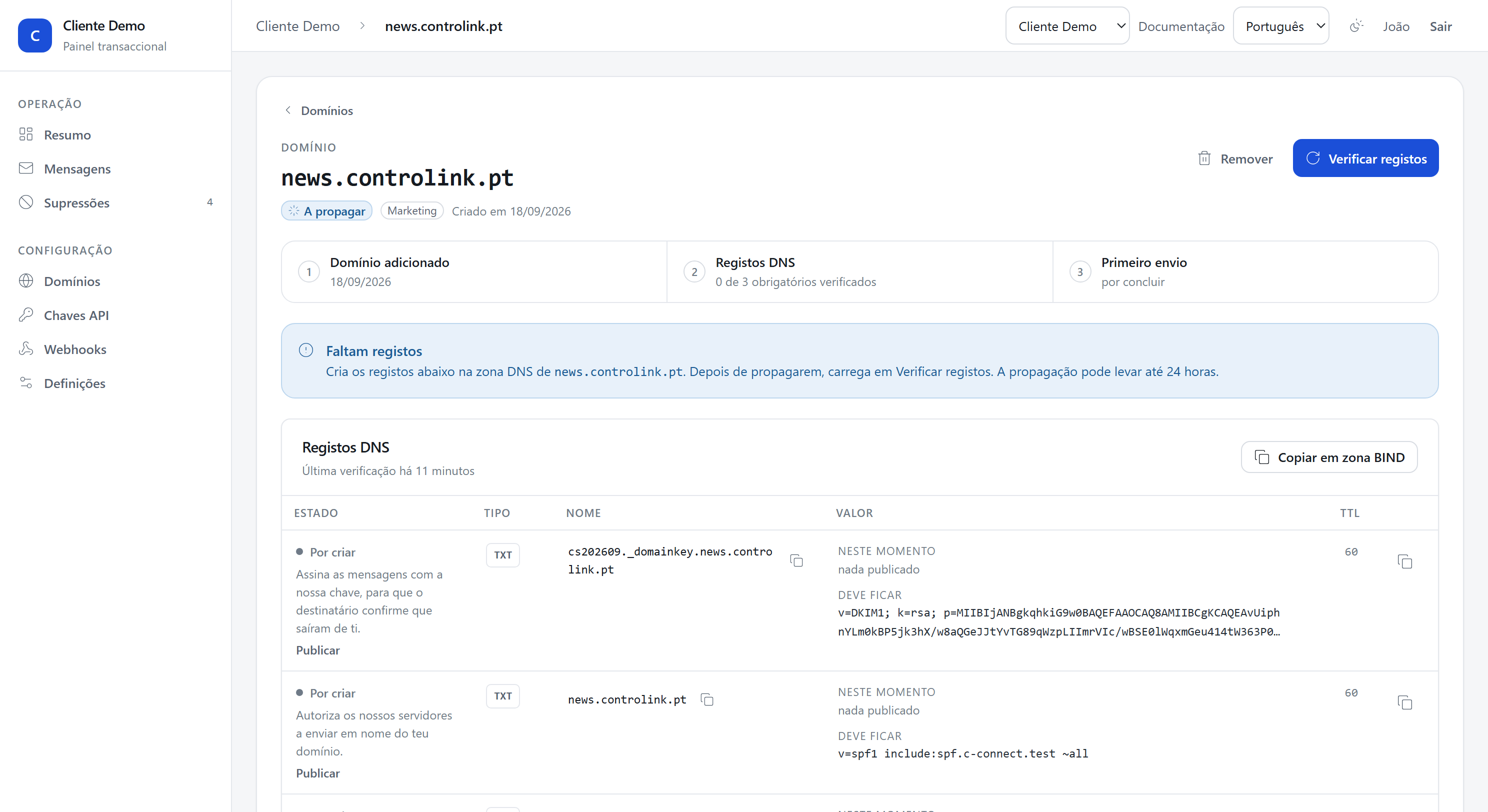This screenshot has width=1488, height=812.
Task: Click the Domínios globe icon
Action: [26, 280]
